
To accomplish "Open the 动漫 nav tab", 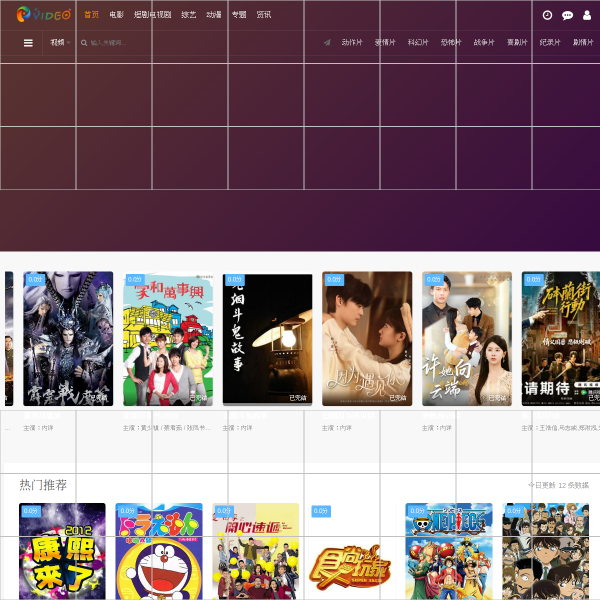I will [214, 15].
